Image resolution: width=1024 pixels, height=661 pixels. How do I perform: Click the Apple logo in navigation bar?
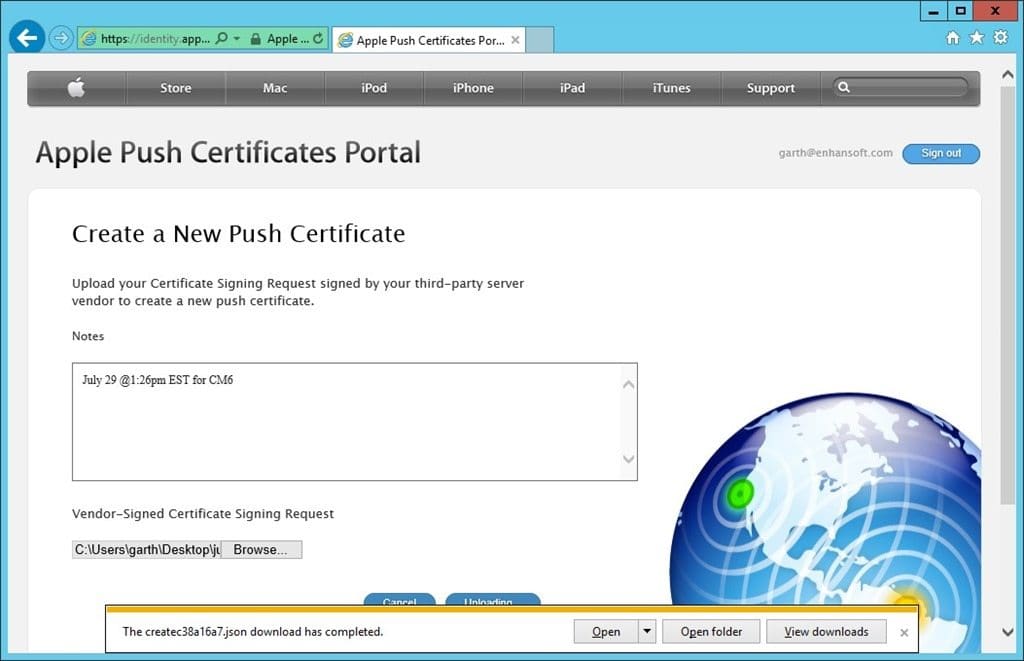(x=76, y=88)
